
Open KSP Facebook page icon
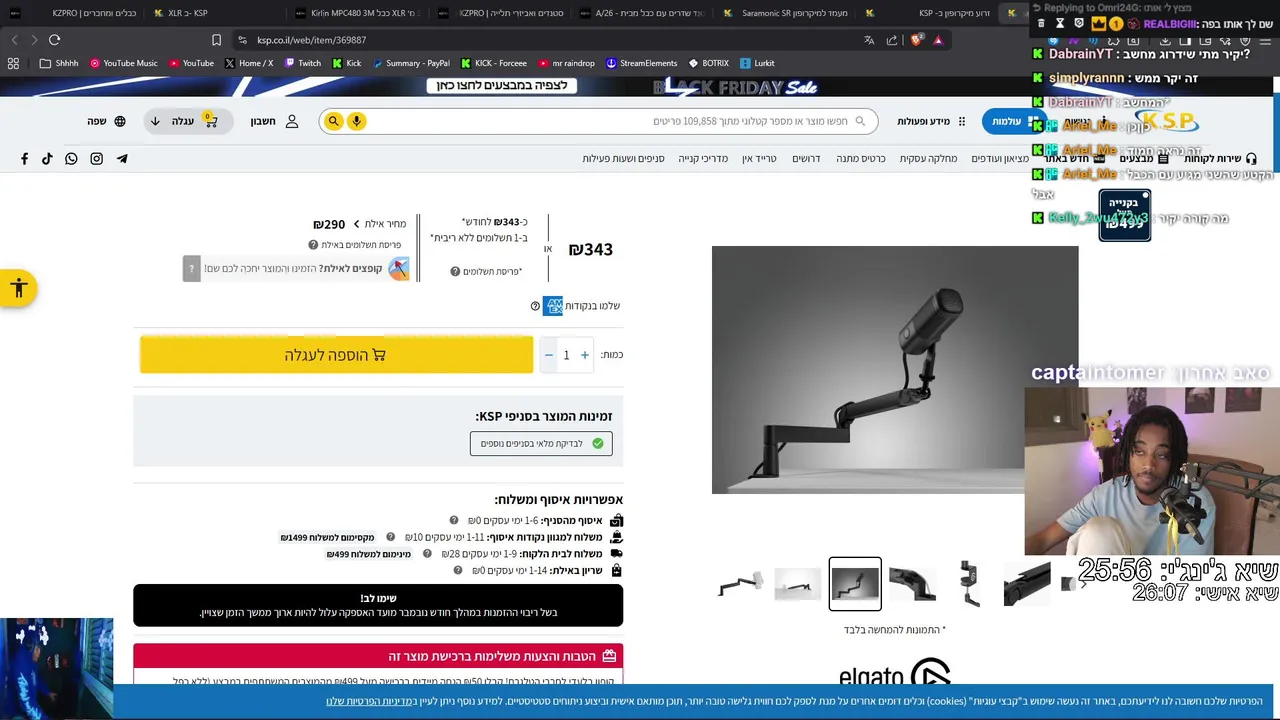[x=25, y=159]
